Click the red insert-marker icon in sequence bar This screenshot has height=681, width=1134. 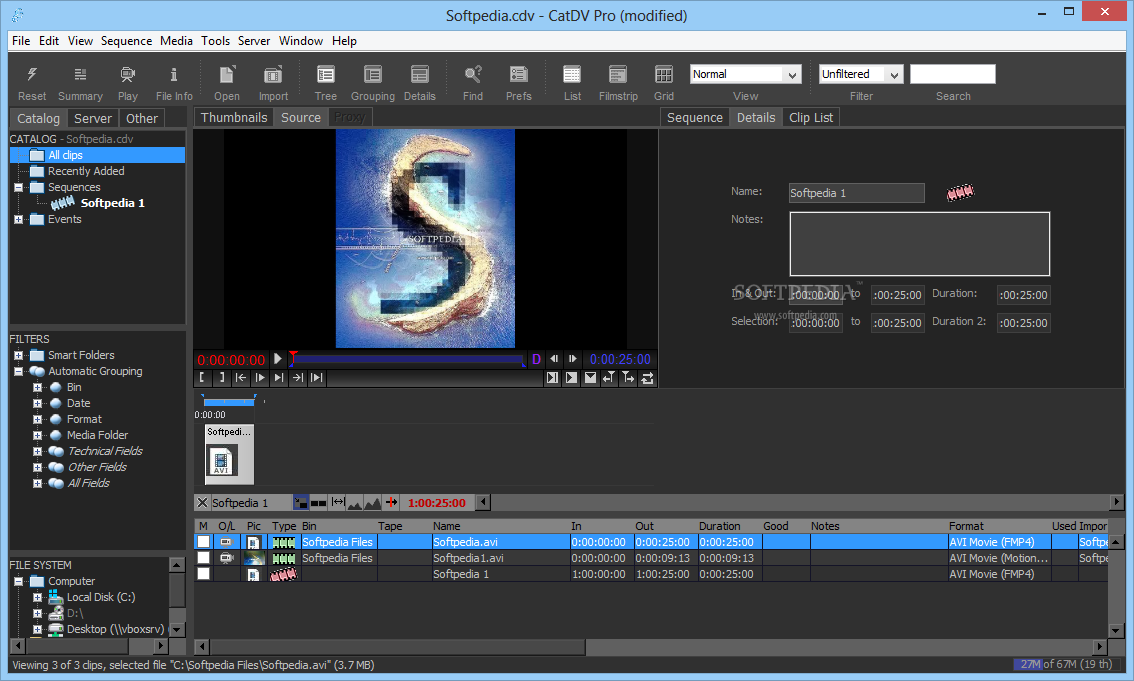coord(391,502)
